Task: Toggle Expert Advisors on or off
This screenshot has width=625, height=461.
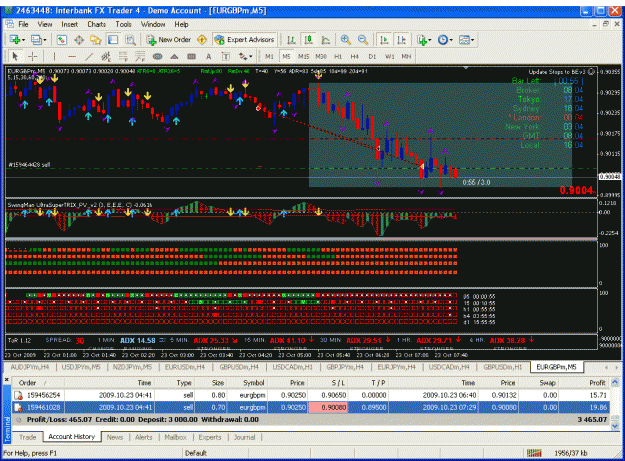Action: point(244,40)
